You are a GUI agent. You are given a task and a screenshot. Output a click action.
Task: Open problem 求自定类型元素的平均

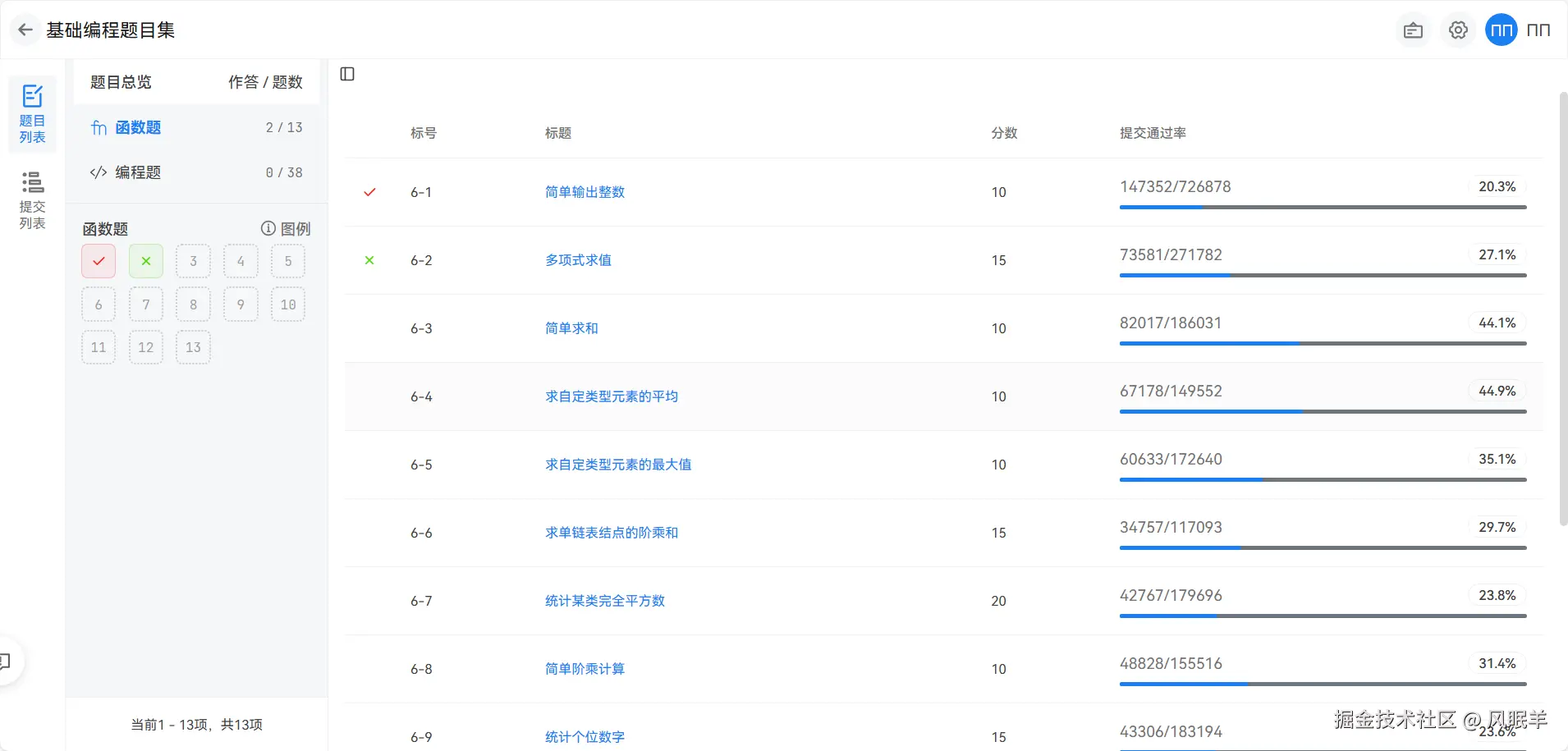pyautogui.click(x=612, y=396)
